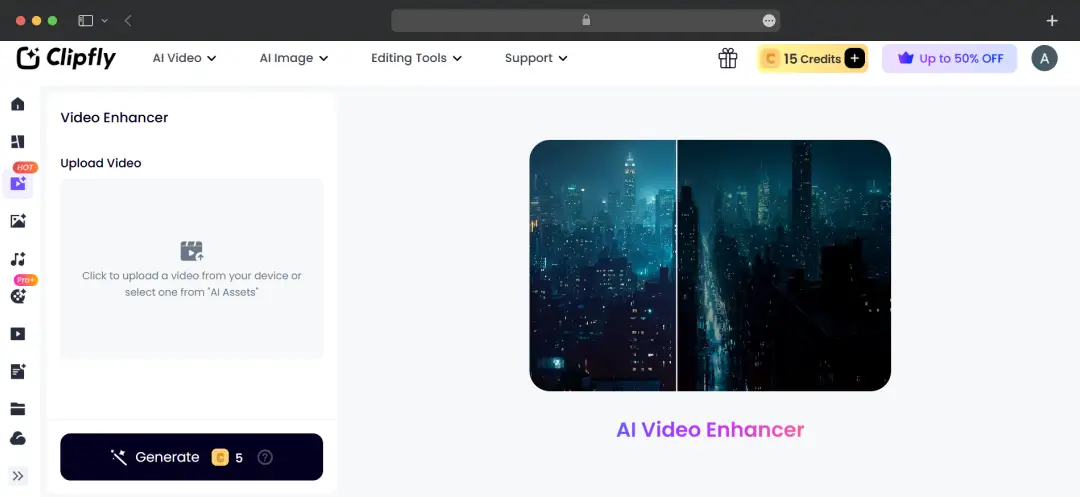The image size is (1080, 497).
Task: Click the video upload icon in drop area
Action: (191, 251)
